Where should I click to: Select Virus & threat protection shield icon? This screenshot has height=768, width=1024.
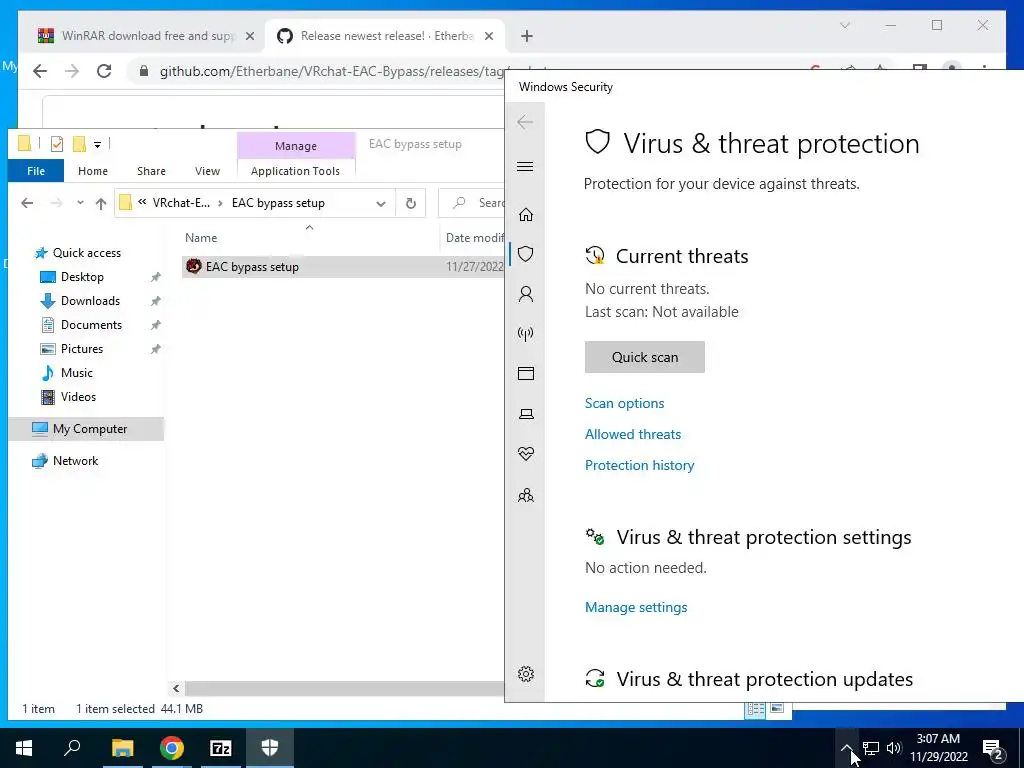pyautogui.click(x=526, y=254)
